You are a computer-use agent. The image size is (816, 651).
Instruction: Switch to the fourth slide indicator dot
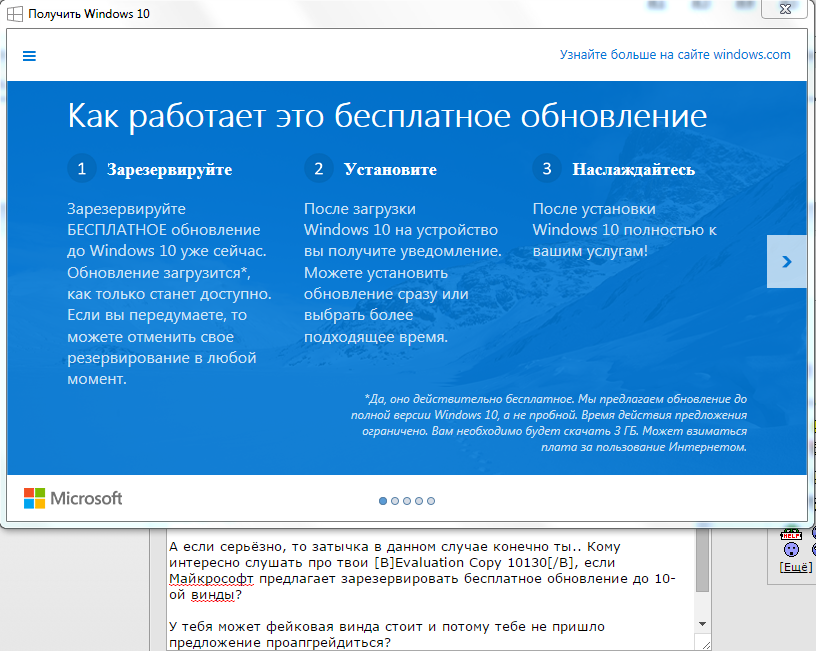[x=419, y=501]
